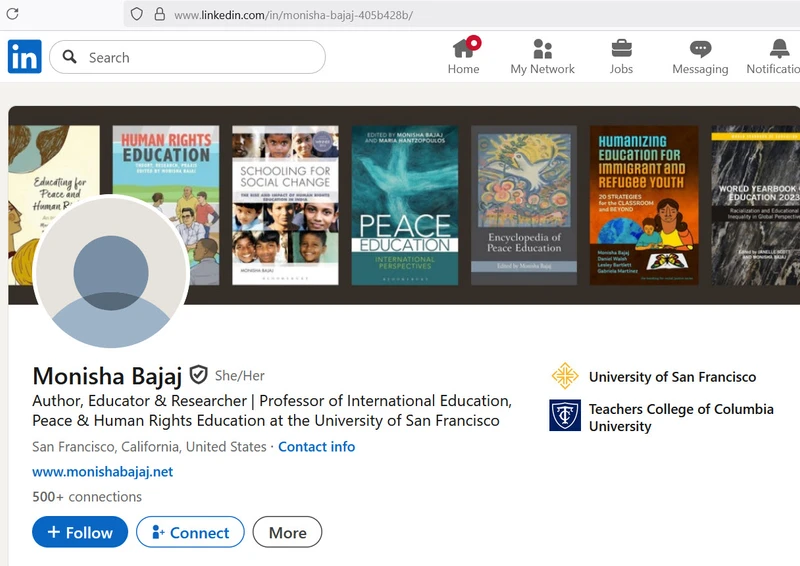Screen dimensions: 800x566
Task: Focus the LinkedIn Search input field
Action: click(187, 57)
